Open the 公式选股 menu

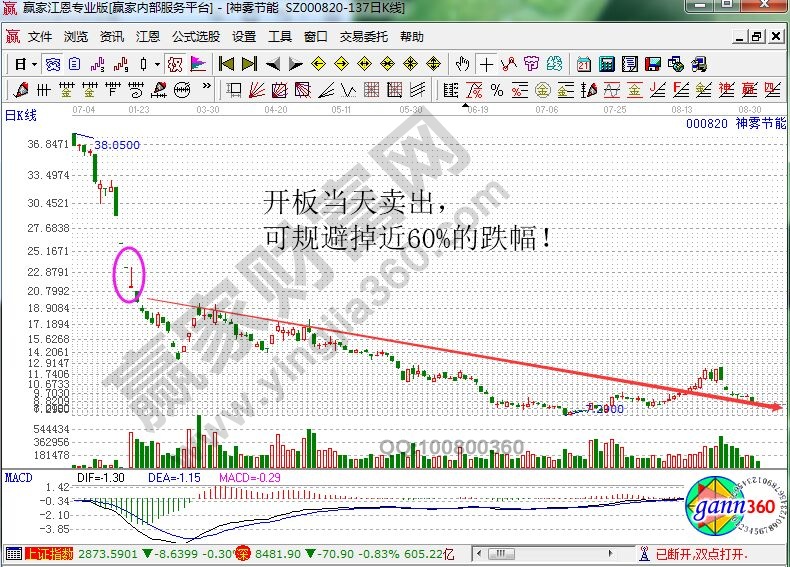coord(195,37)
